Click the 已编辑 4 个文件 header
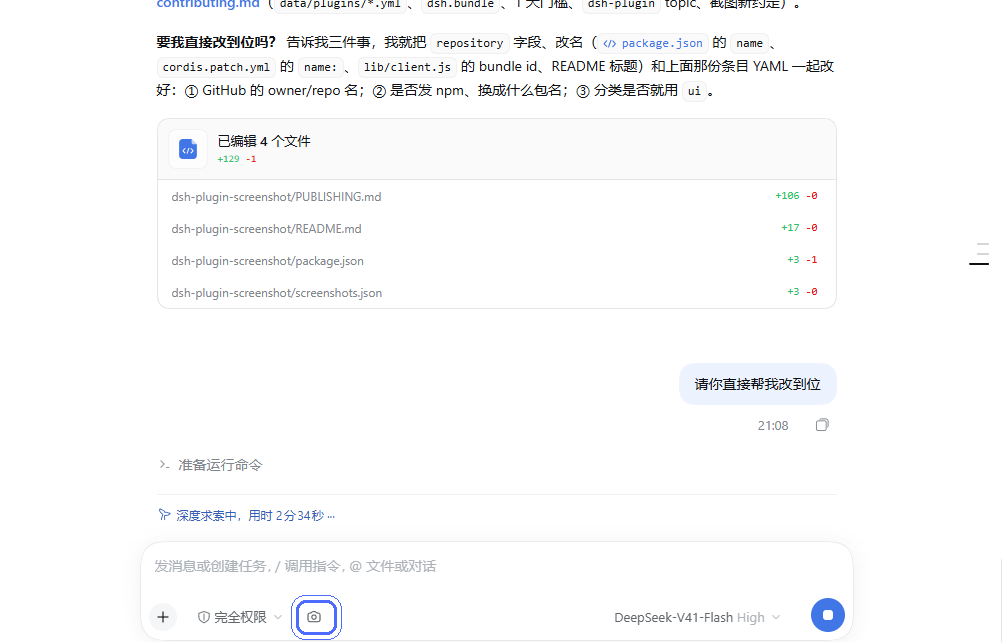 pos(497,149)
